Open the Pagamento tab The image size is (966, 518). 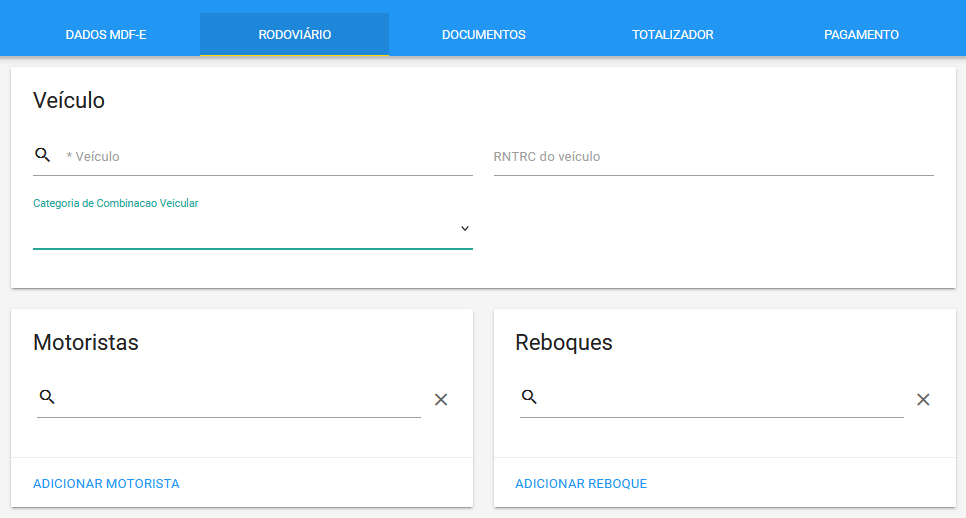tap(861, 35)
